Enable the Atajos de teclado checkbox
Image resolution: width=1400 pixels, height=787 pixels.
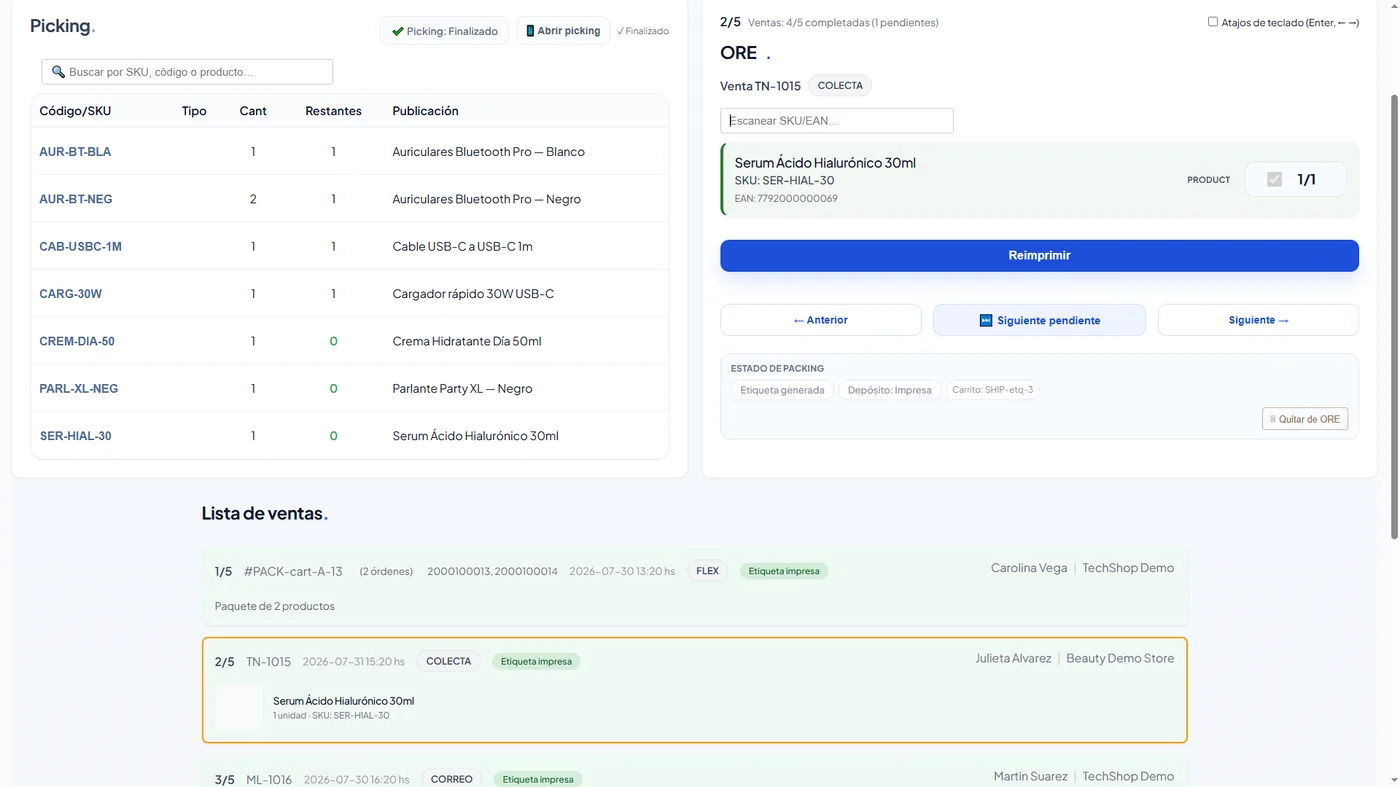click(1213, 21)
